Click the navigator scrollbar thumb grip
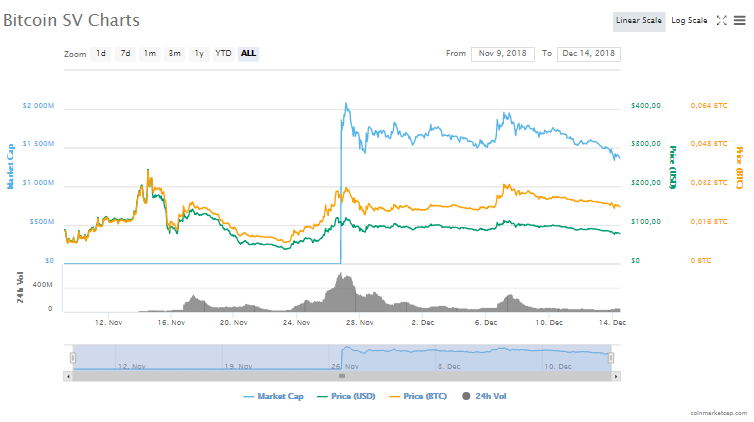 click(342, 376)
